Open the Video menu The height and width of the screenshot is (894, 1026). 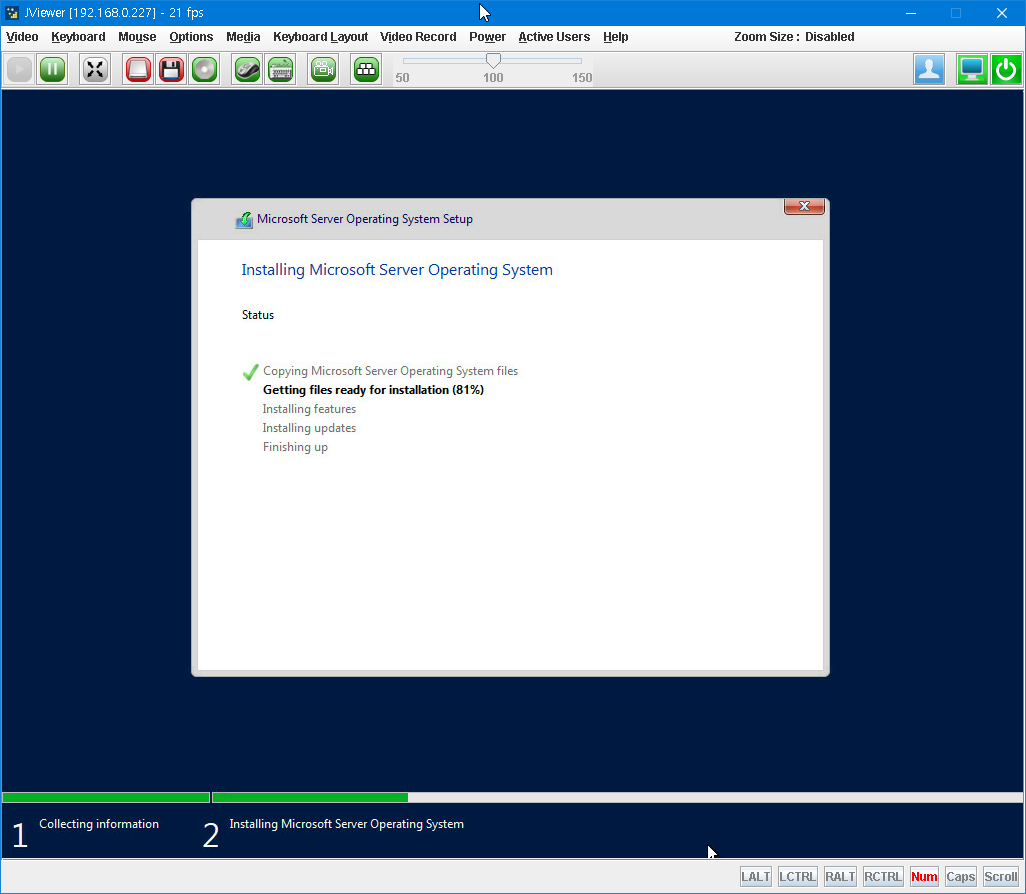tap(22, 37)
